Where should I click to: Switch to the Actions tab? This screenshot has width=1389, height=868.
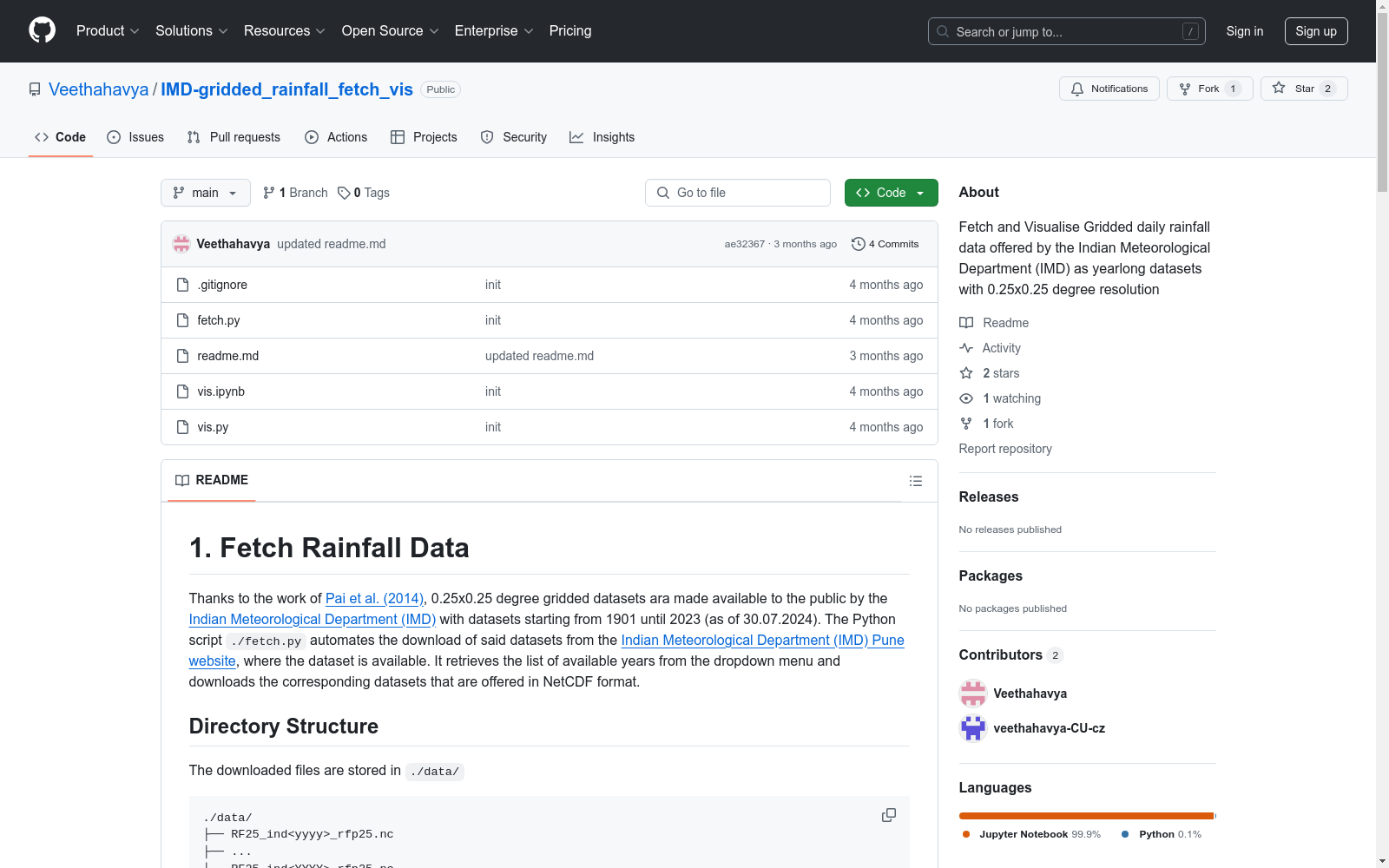[336, 137]
